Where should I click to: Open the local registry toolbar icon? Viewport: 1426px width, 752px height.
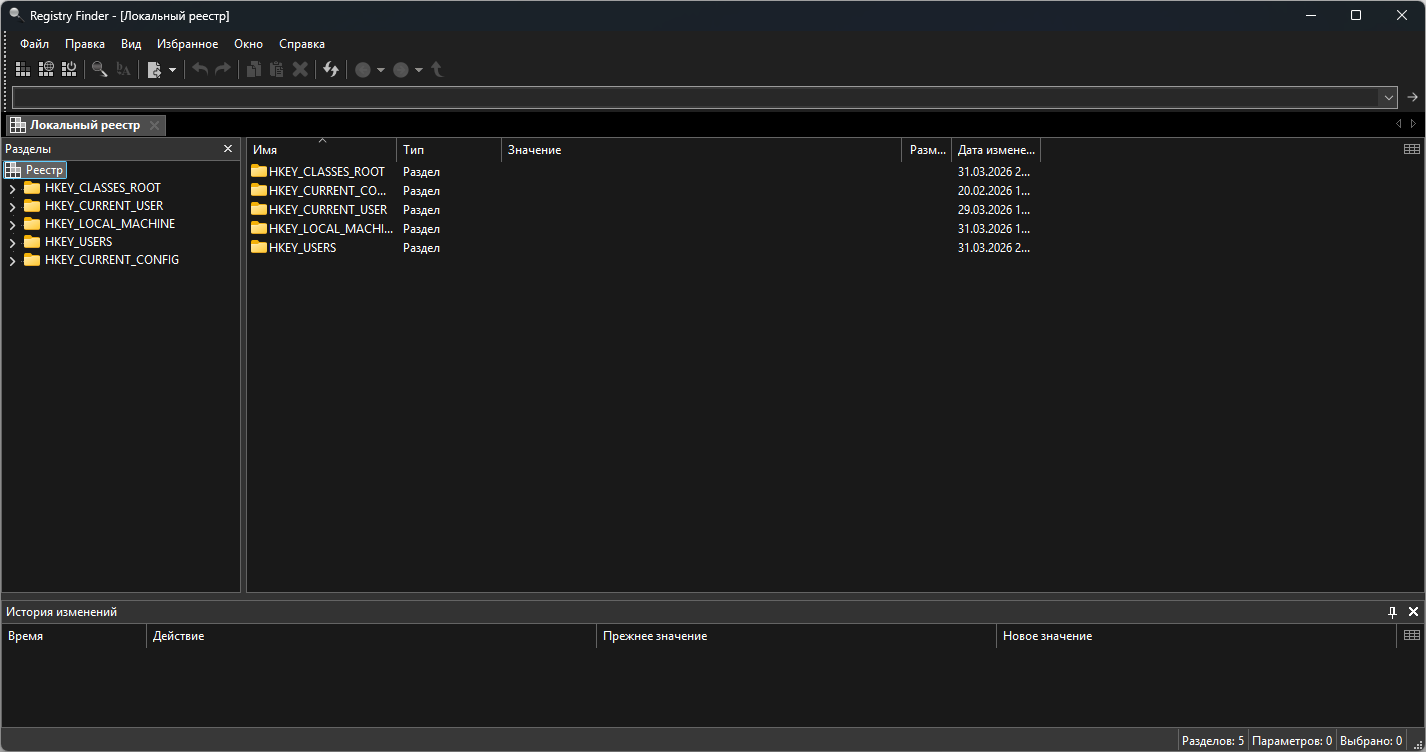pos(23,69)
